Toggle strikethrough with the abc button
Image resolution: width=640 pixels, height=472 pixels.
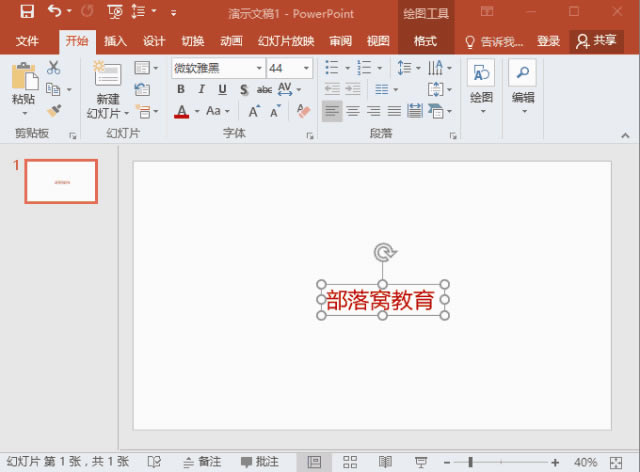(x=264, y=89)
